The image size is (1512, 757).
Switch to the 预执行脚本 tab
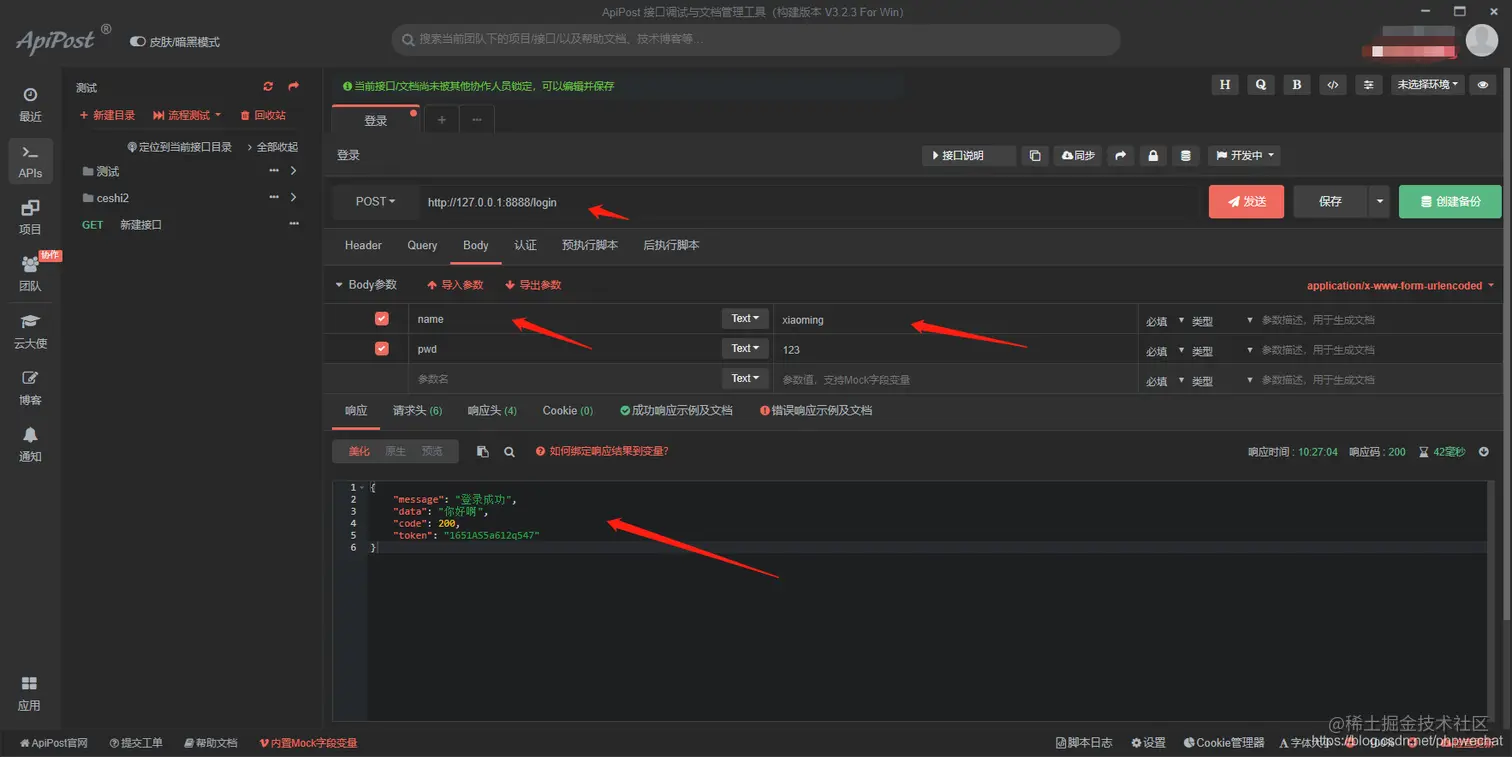pos(590,245)
